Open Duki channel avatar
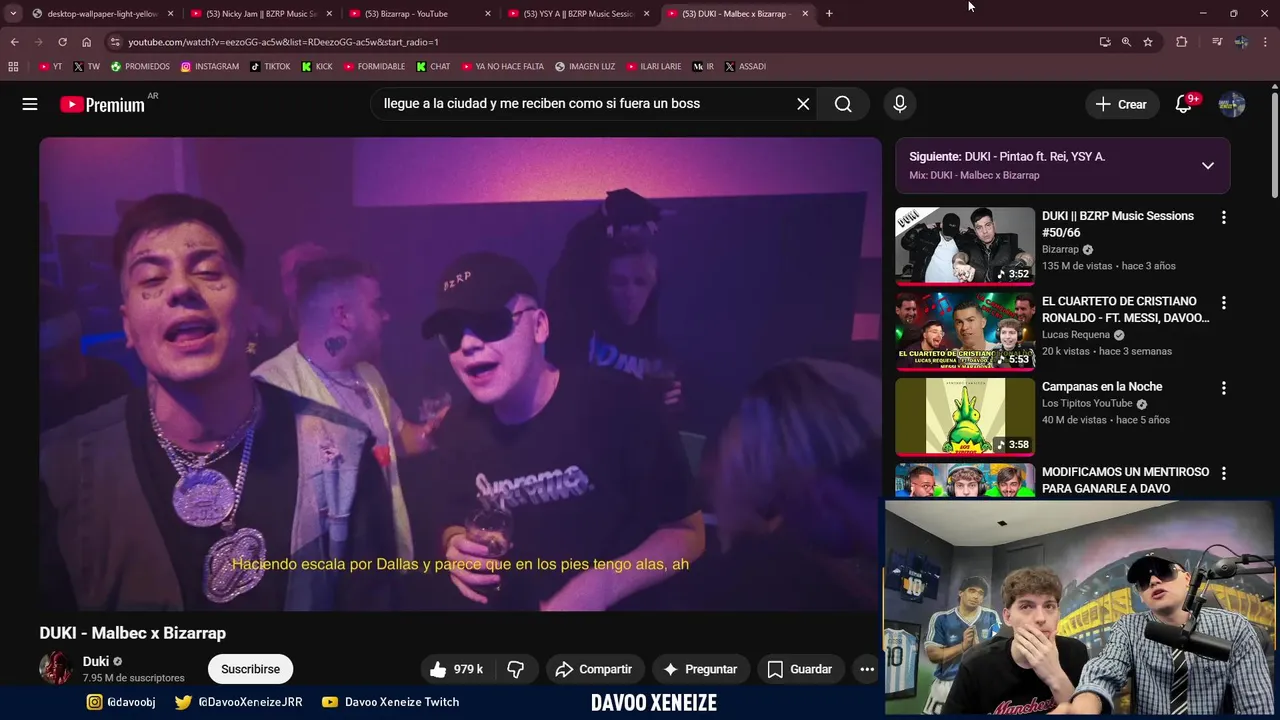This screenshot has width=1280, height=720. coord(56,668)
